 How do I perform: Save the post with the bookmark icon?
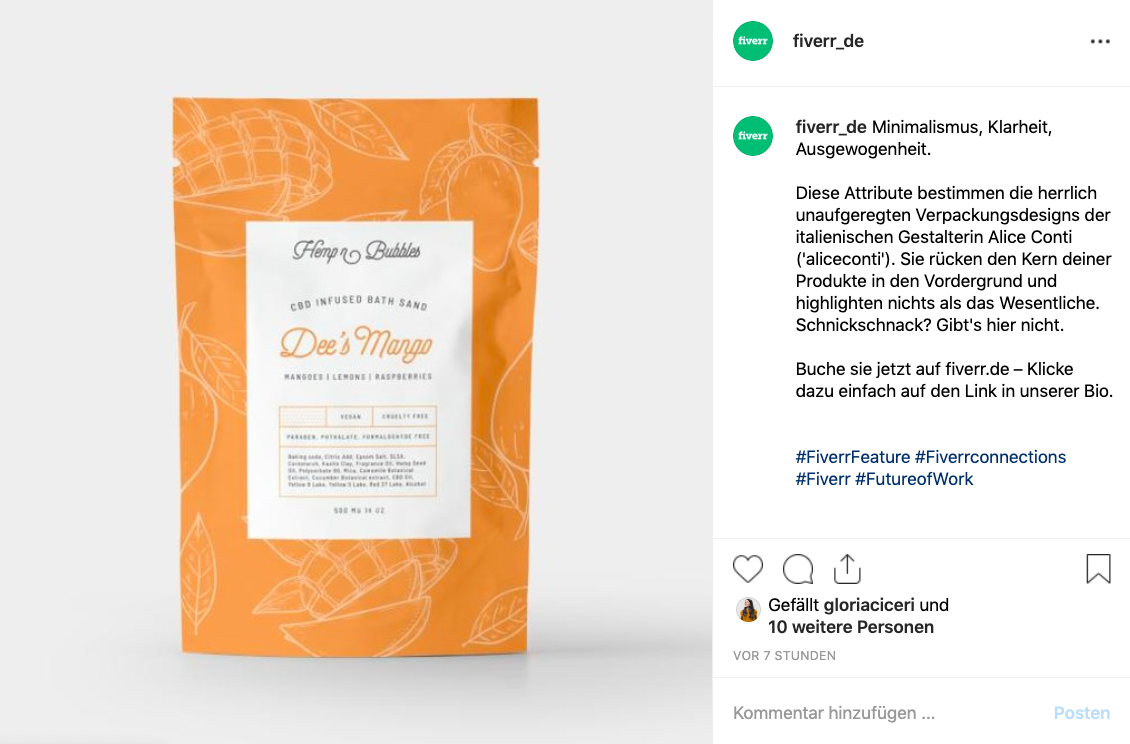[x=1098, y=568]
